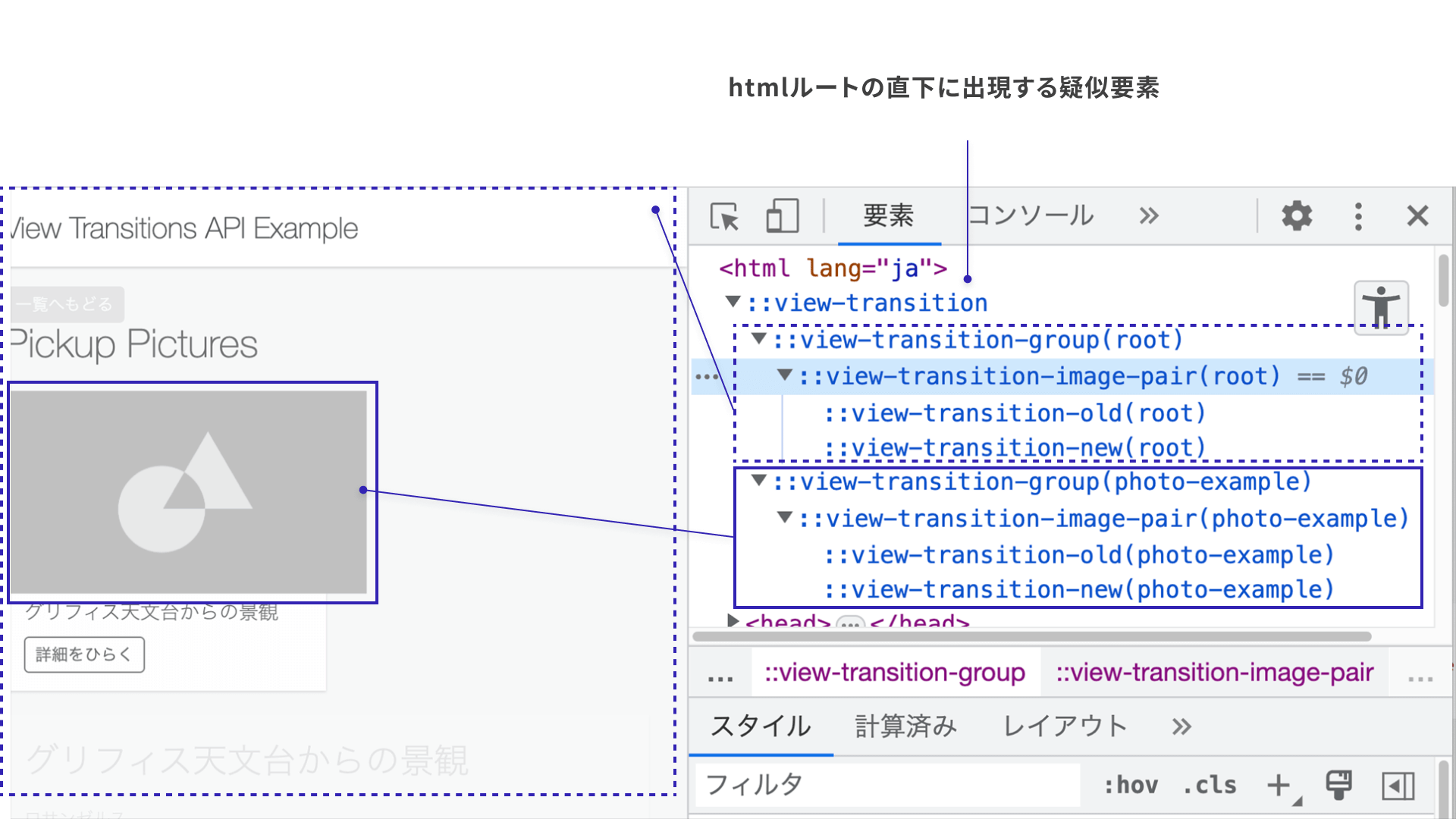Activate the inspect element picker icon
Screen dimensions: 1456x819
(724, 217)
